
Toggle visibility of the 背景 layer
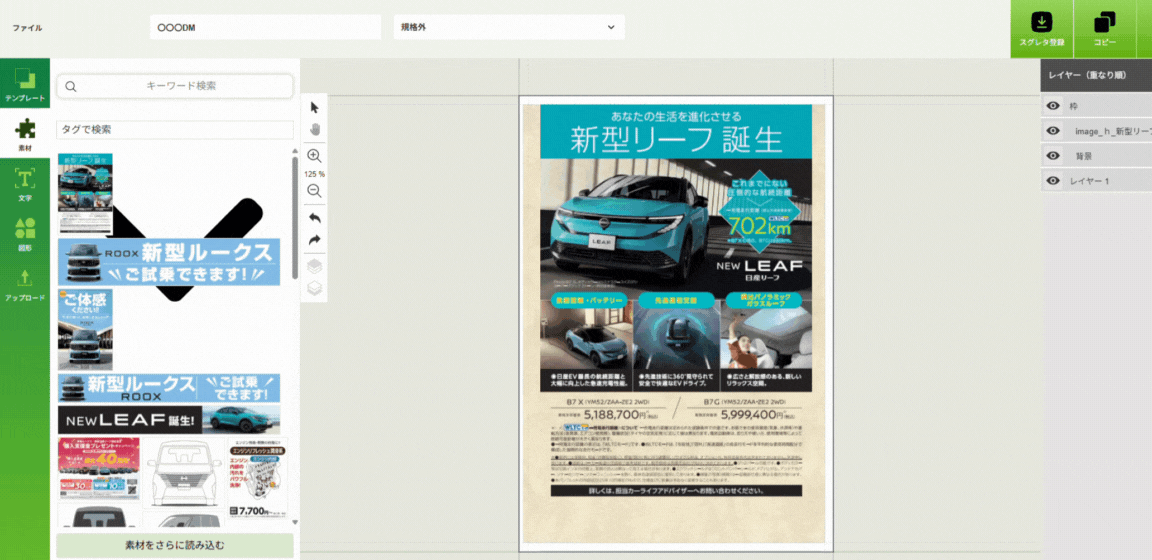(1053, 156)
